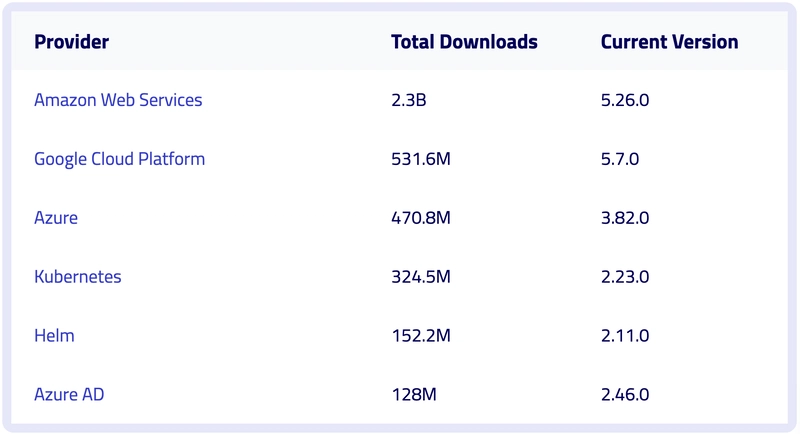This screenshot has width=800, height=434.
Task: Select the 2.3B downloads cell
Action: [x=409, y=100]
